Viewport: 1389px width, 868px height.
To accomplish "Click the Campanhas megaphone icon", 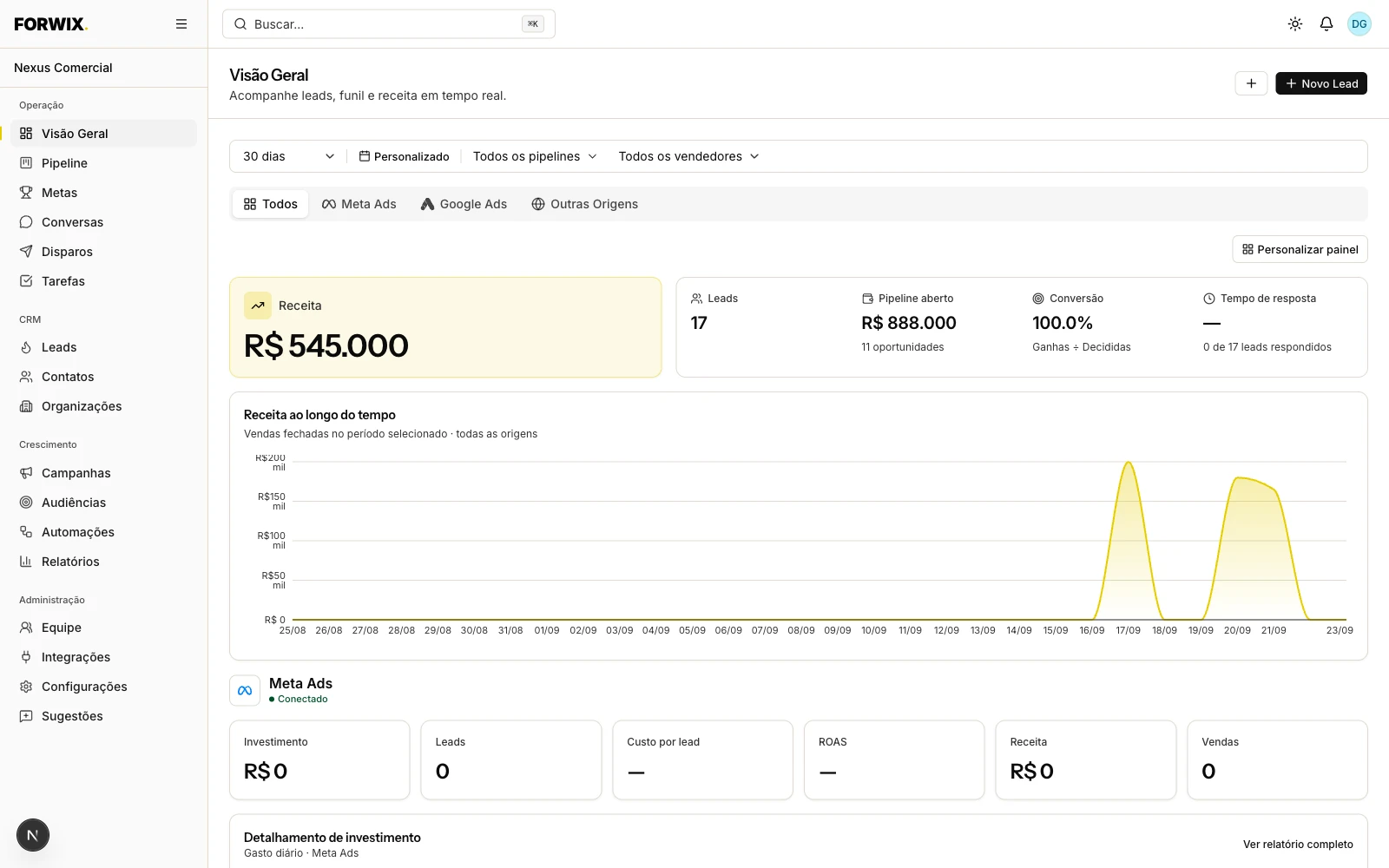I will 26,473.
